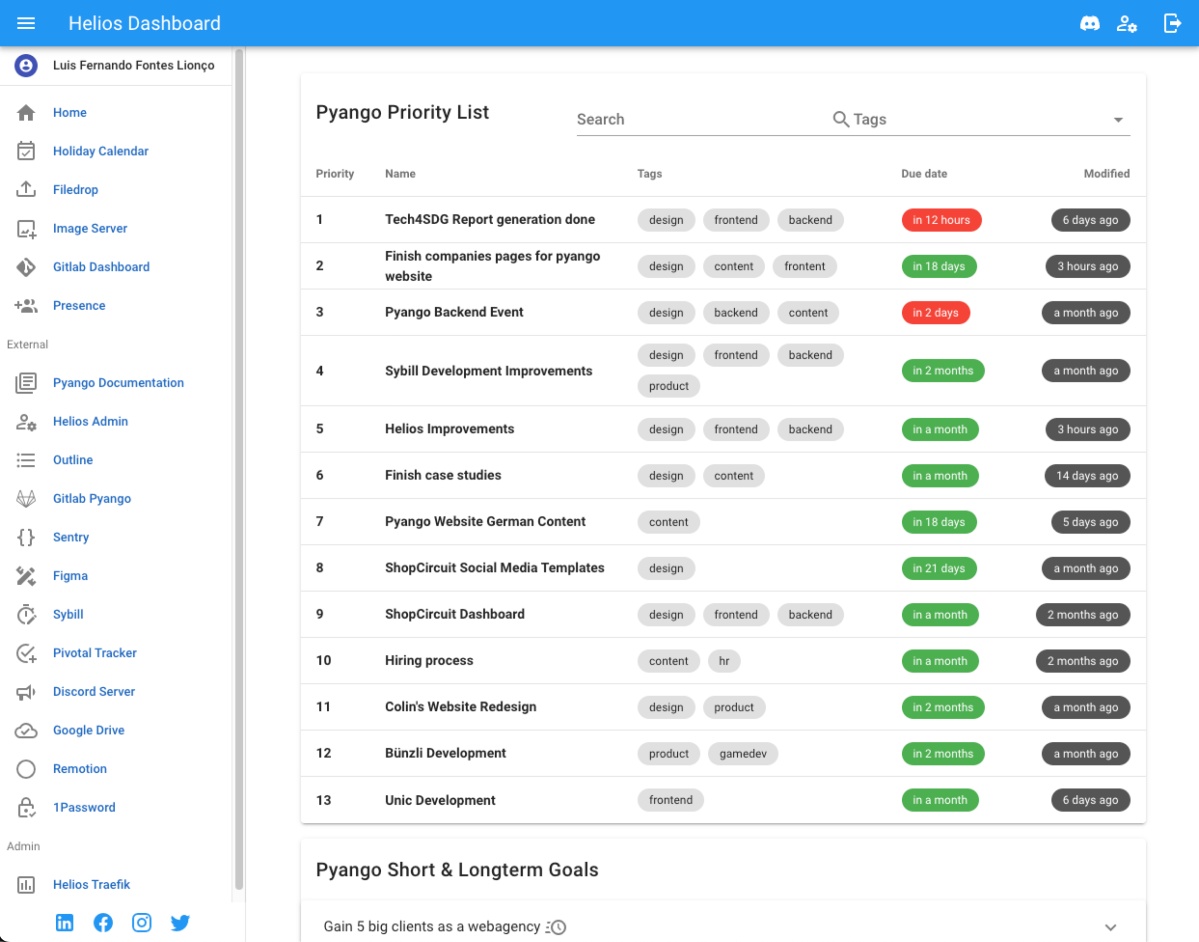Click the Holiday Calendar icon
Viewport: 1199px width, 942px height.
[x=26, y=151]
